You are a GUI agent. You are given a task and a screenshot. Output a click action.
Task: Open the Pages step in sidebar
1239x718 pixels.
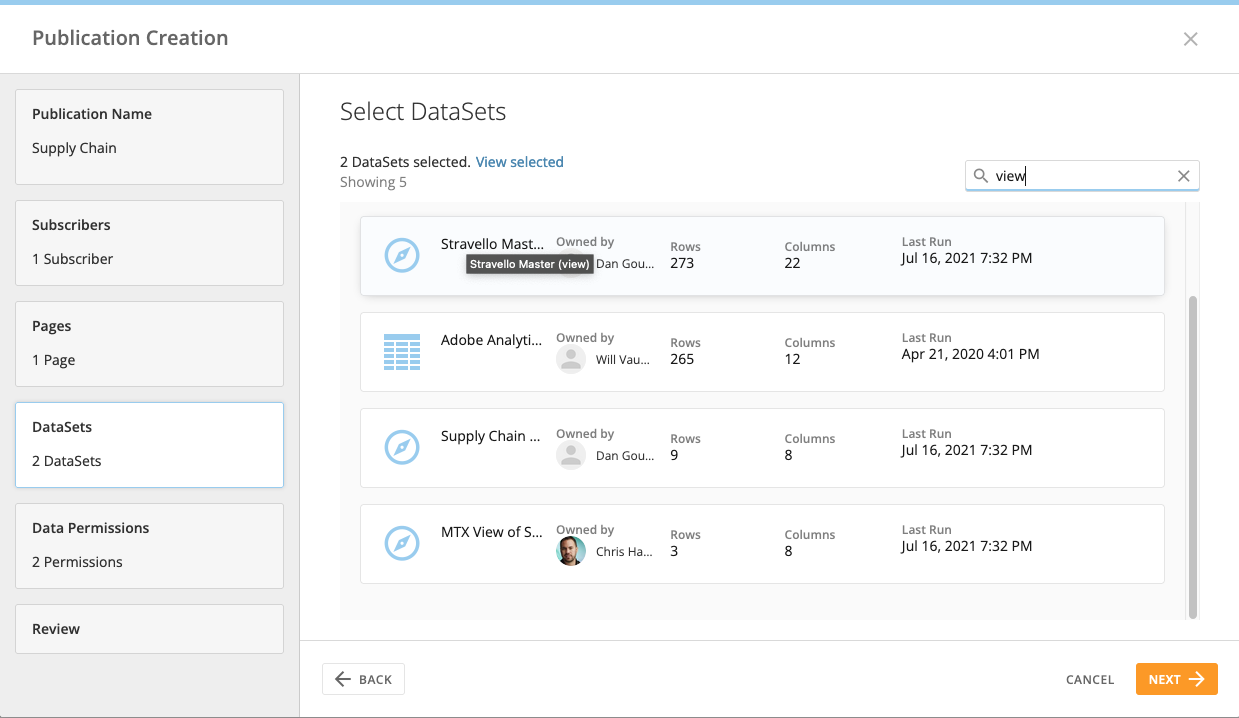[x=149, y=344]
